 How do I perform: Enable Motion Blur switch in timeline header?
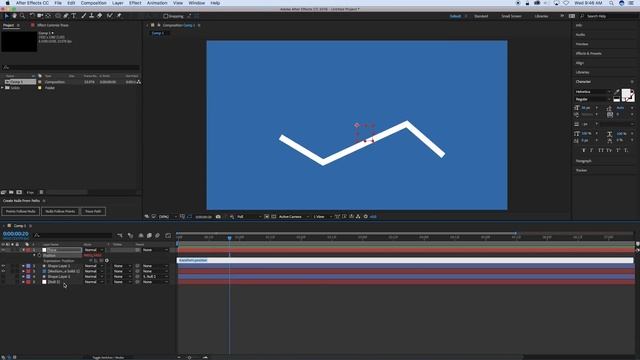tap(158, 236)
